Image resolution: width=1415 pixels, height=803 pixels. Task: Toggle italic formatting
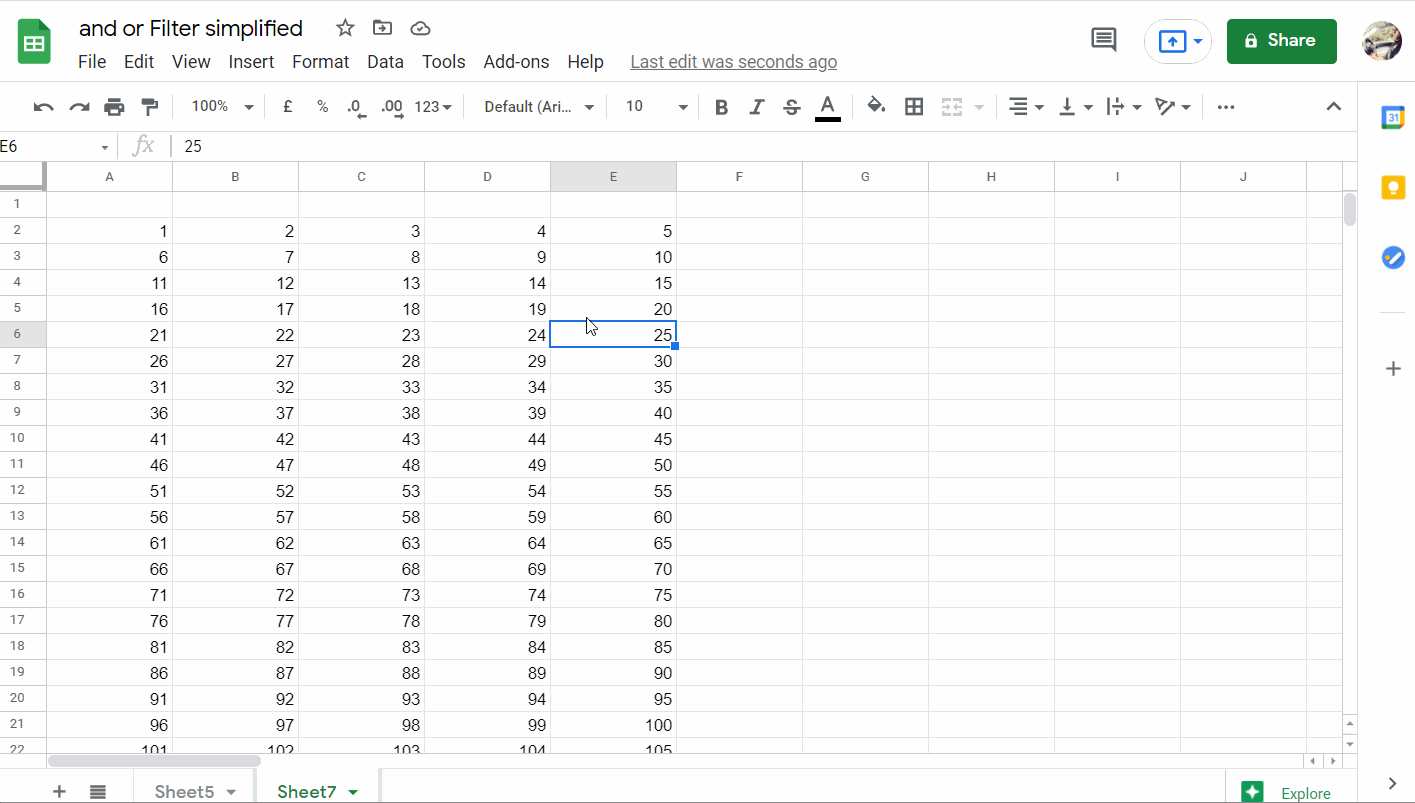point(756,106)
